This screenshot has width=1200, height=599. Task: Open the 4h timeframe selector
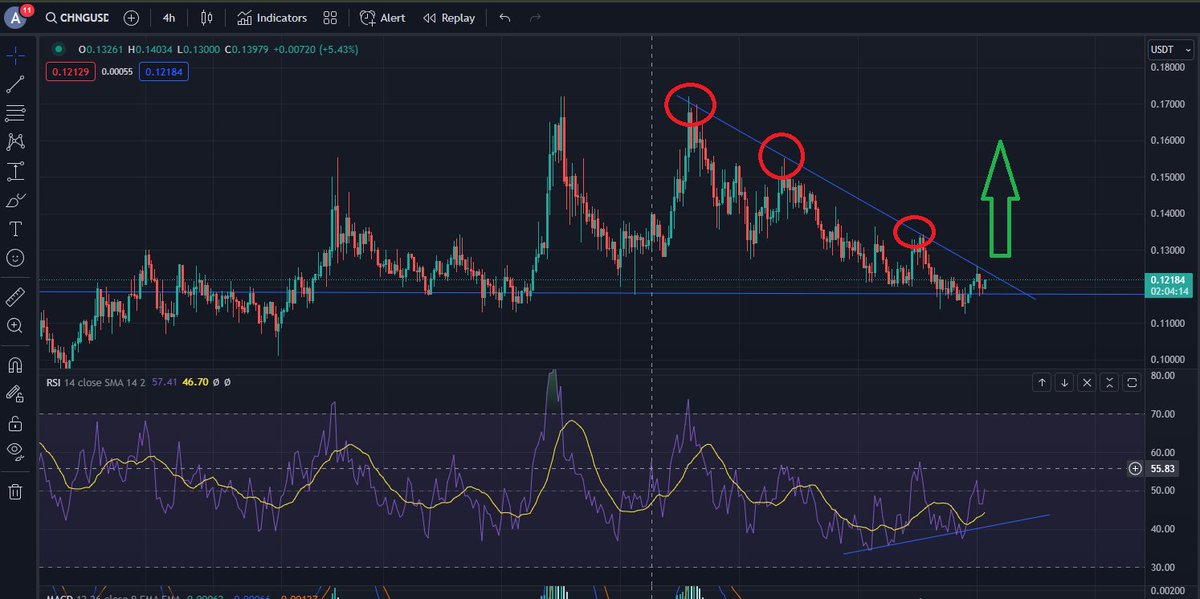click(169, 18)
